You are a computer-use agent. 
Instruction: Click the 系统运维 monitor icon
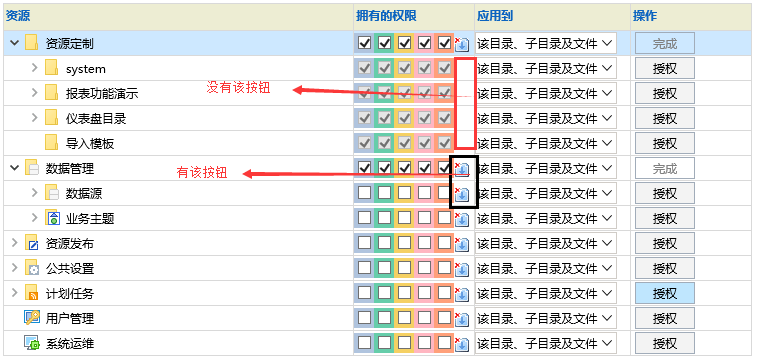[x=32, y=343]
